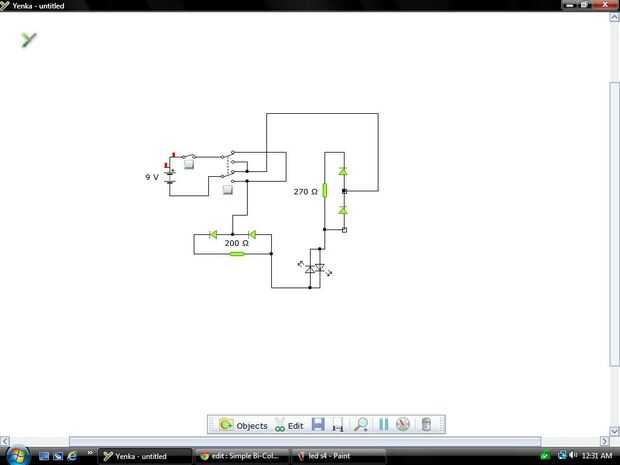Click the horizontal scrollbar left arrow
This screenshot has height=465, width=620.
tap(4, 440)
